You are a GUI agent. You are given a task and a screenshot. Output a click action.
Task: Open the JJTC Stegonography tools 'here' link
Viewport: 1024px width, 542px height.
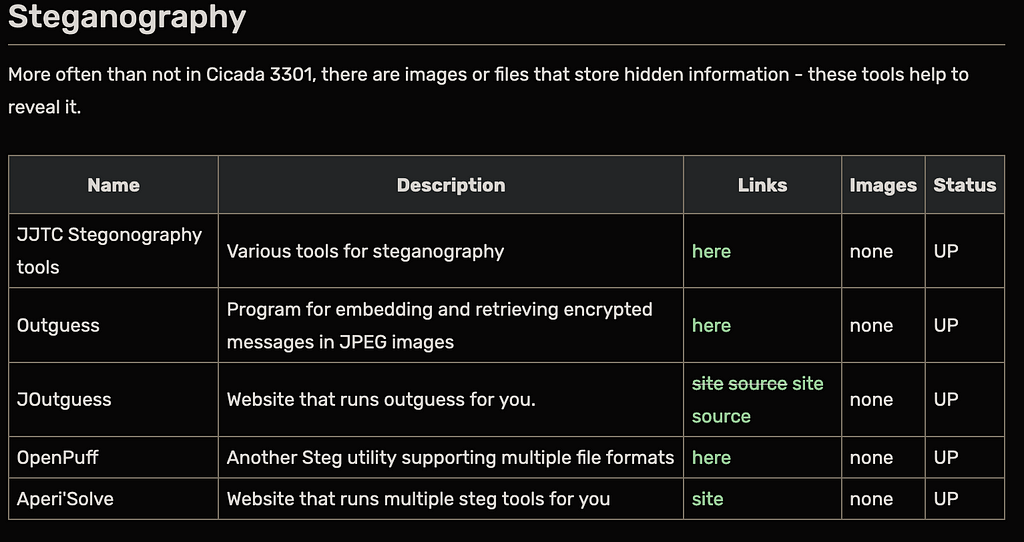tap(711, 251)
